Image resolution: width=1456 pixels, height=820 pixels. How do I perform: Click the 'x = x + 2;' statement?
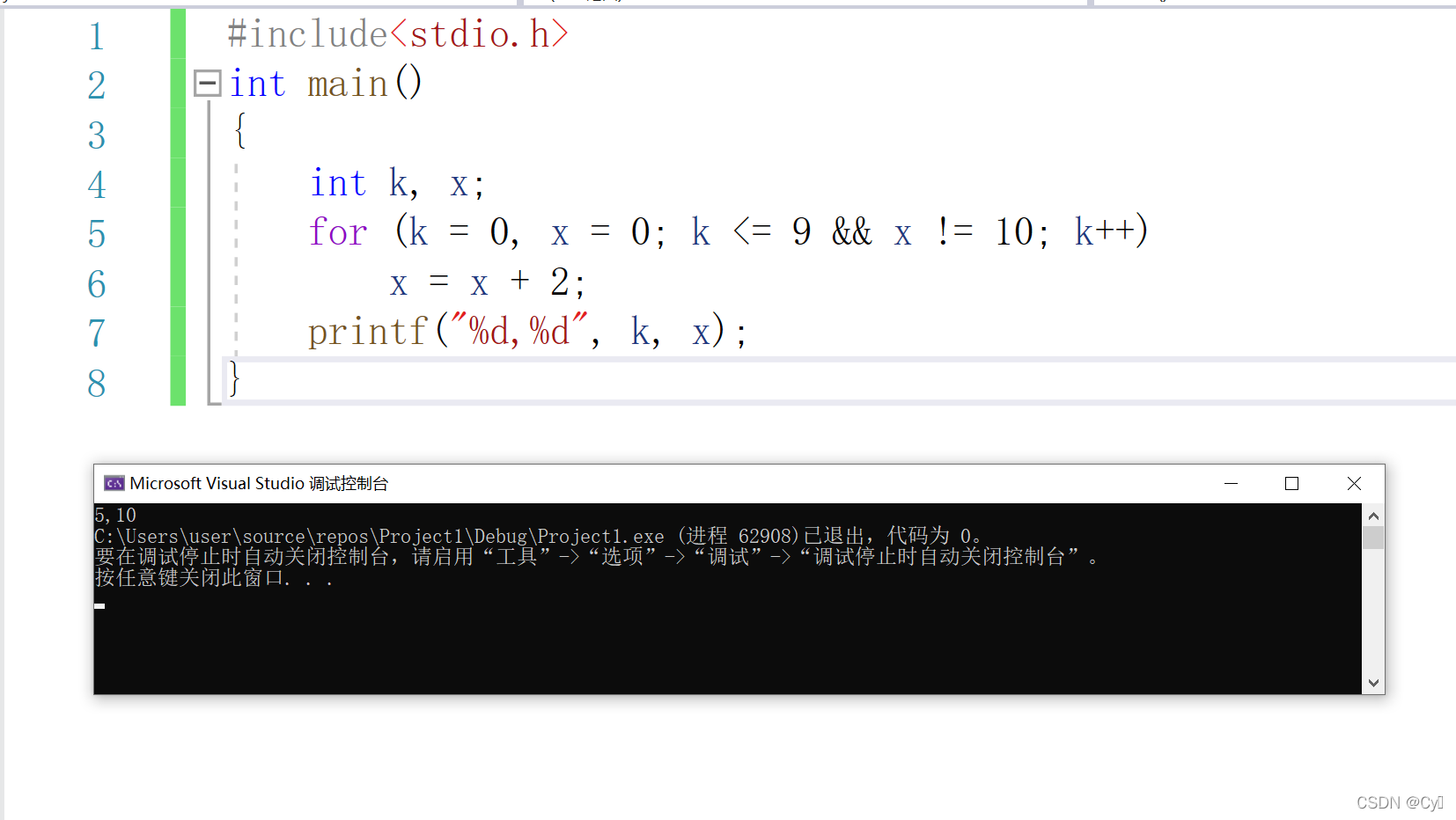click(x=487, y=282)
